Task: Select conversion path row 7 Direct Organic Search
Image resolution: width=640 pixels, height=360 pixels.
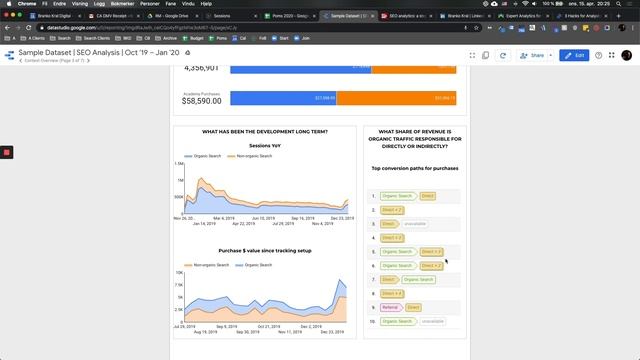Action: tap(414, 280)
